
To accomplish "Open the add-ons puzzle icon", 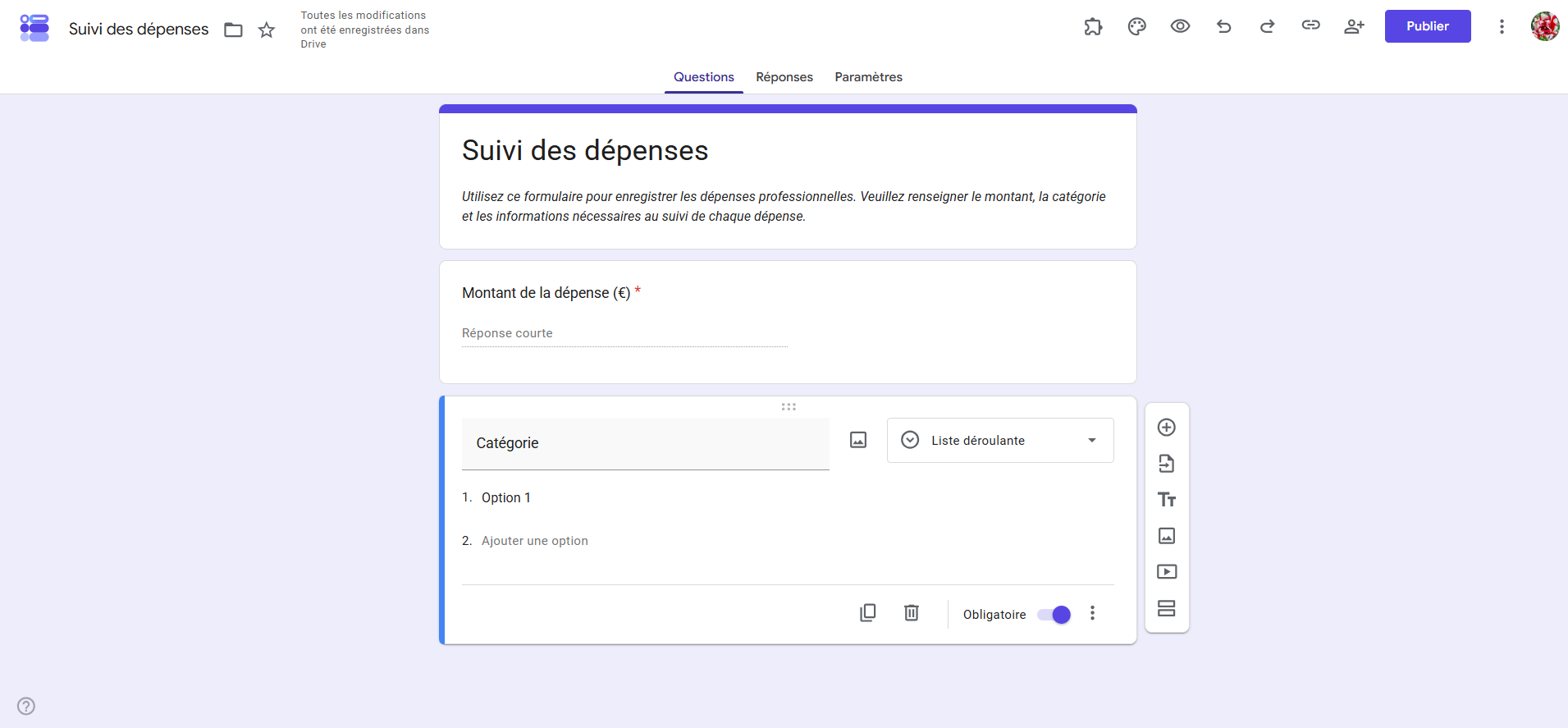I will click(x=1093, y=26).
